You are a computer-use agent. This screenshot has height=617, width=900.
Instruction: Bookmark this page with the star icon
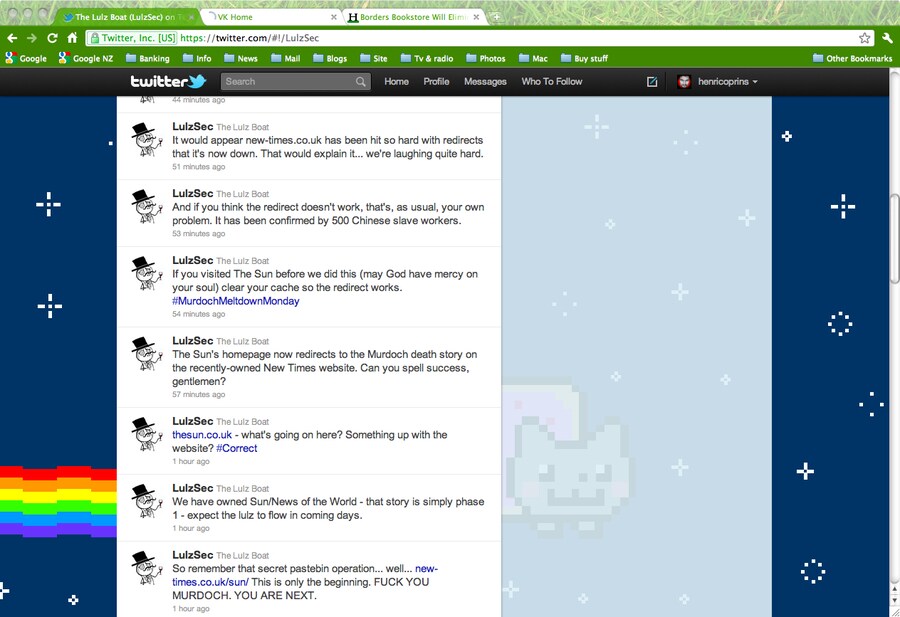point(864,38)
